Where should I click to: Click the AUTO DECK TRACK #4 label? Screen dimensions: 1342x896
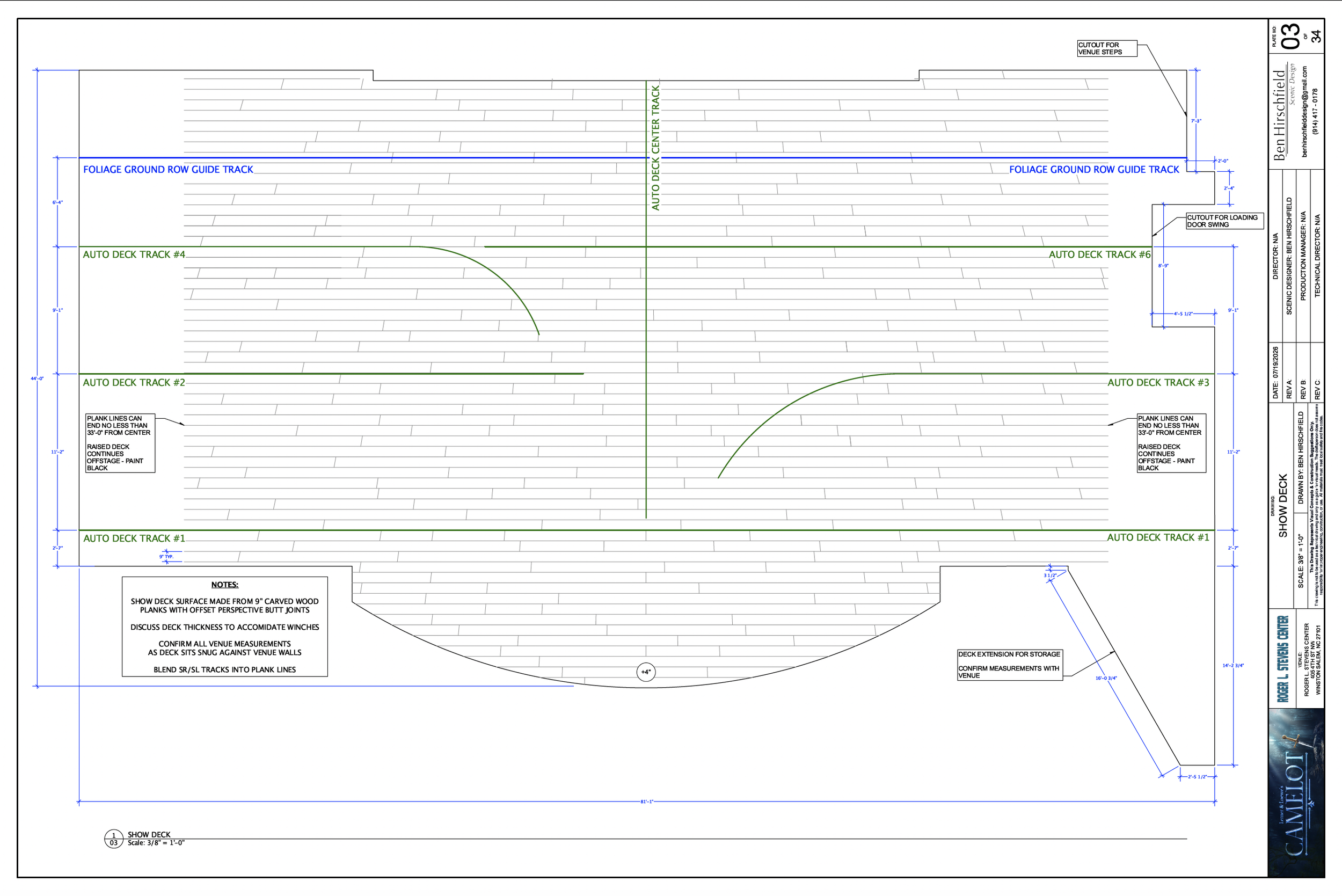134,254
